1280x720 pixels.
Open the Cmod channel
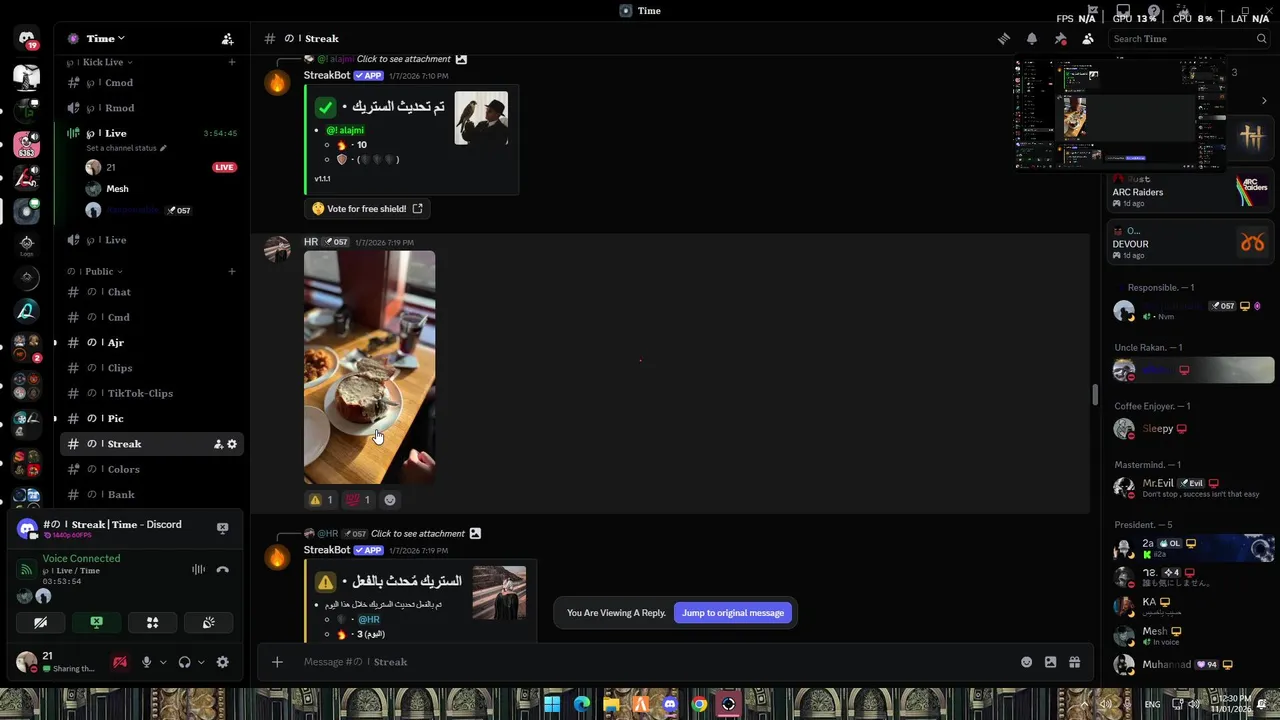tap(151, 83)
